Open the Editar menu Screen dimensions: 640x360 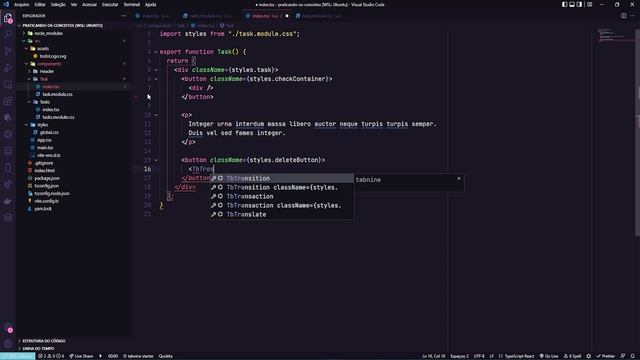pos(40,4)
